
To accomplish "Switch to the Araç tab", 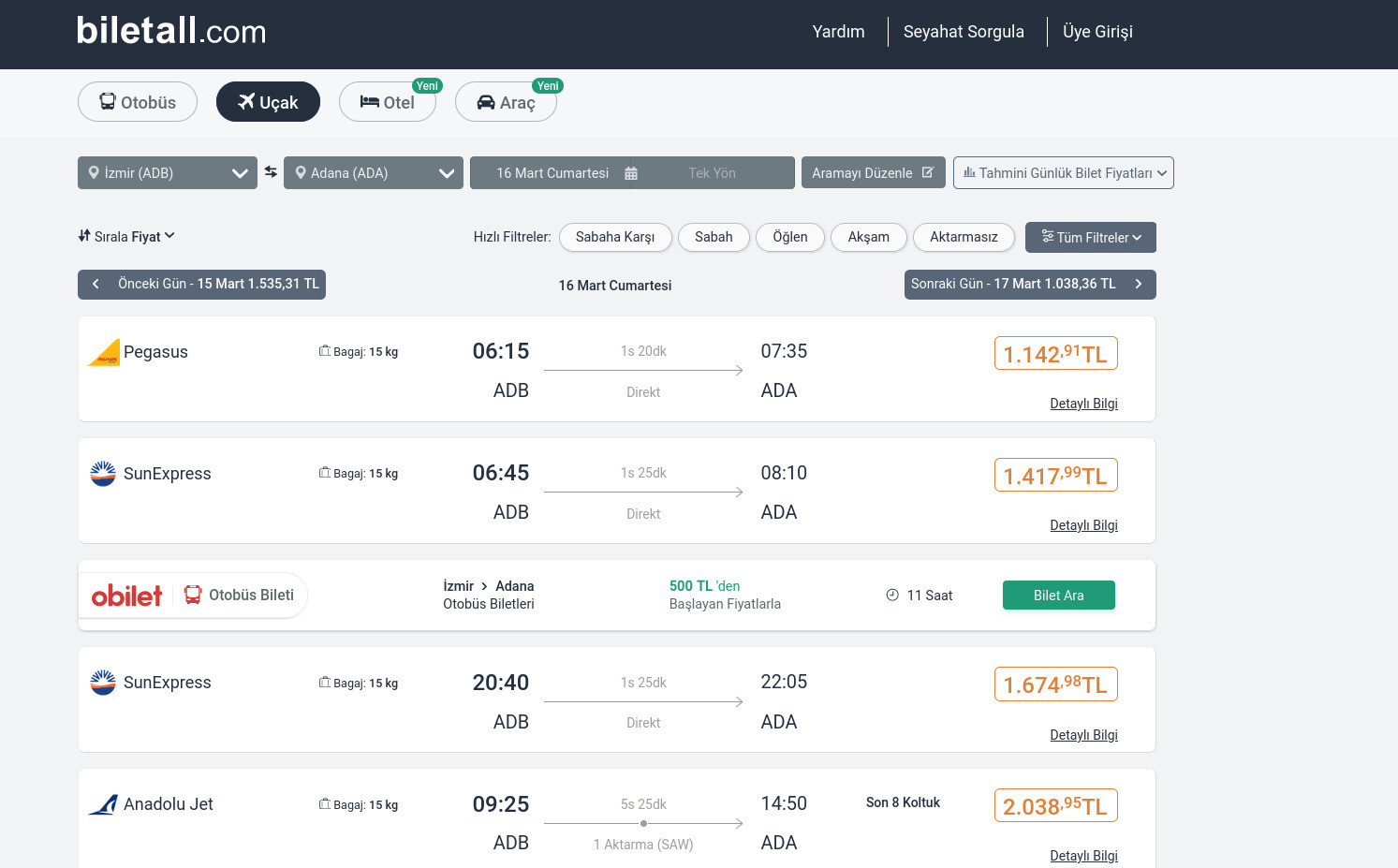I will pyautogui.click(x=506, y=102).
